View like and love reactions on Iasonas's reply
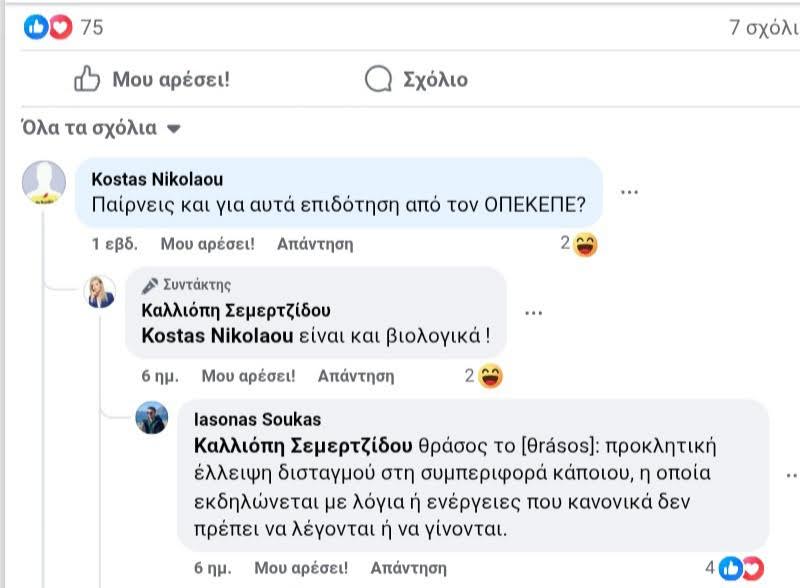 tap(739, 568)
